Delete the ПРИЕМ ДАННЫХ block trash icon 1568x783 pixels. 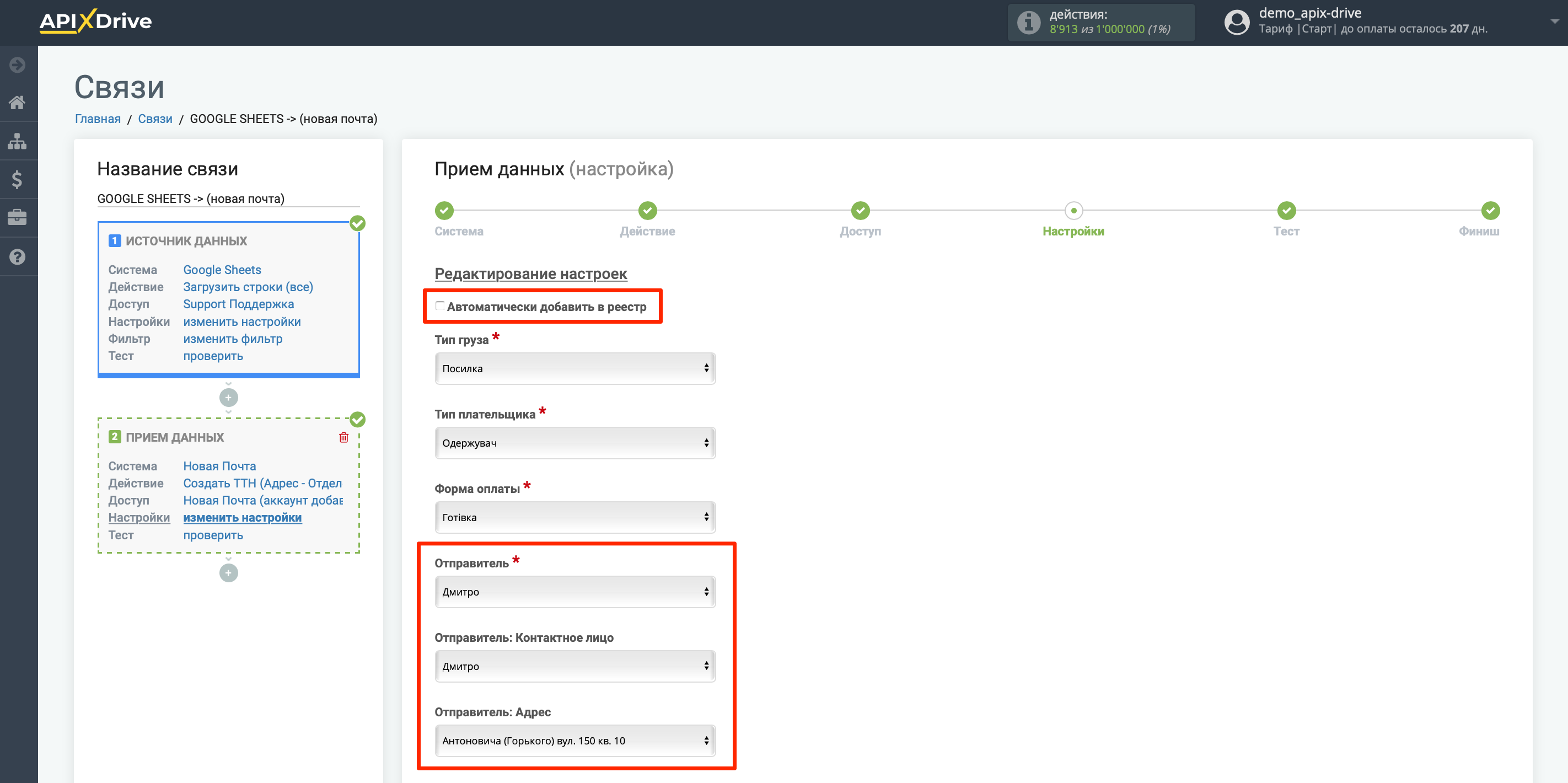pos(343,437)
